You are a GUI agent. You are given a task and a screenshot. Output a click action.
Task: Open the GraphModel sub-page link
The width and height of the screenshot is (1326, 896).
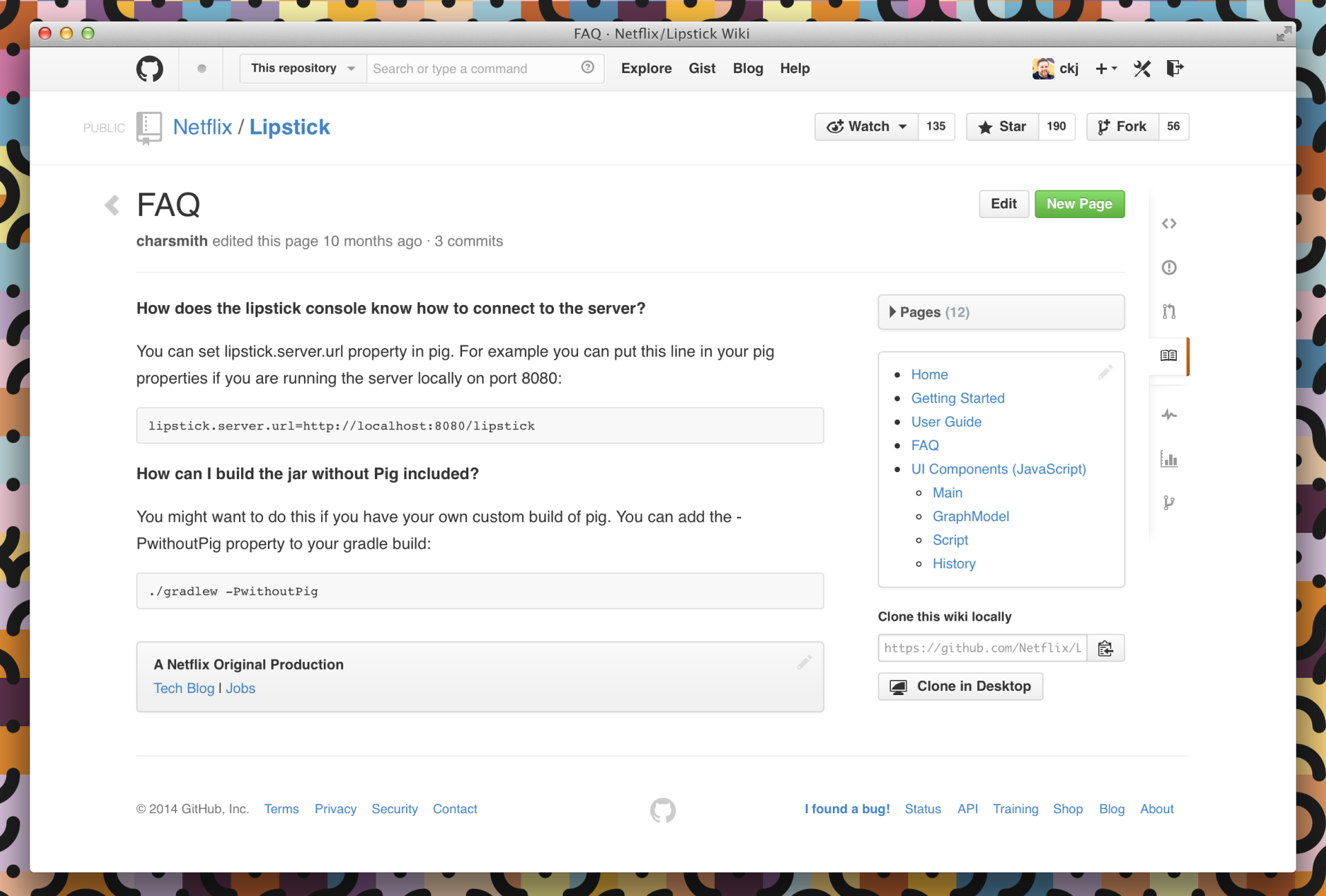pyautogui.click(x=970, y=516)
